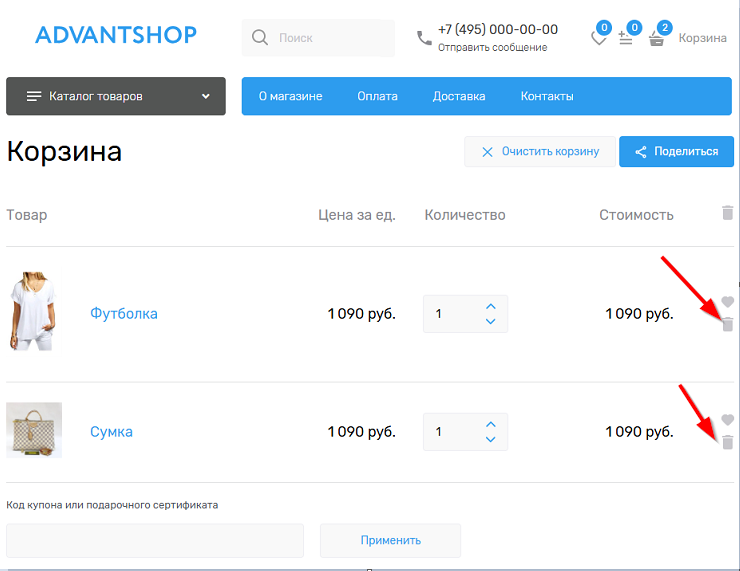Image resolution: width=740 pixels, height=571 pixels.
Task: Delete Футболка from cart with trash icon
Action: click(x=728, y=324)
